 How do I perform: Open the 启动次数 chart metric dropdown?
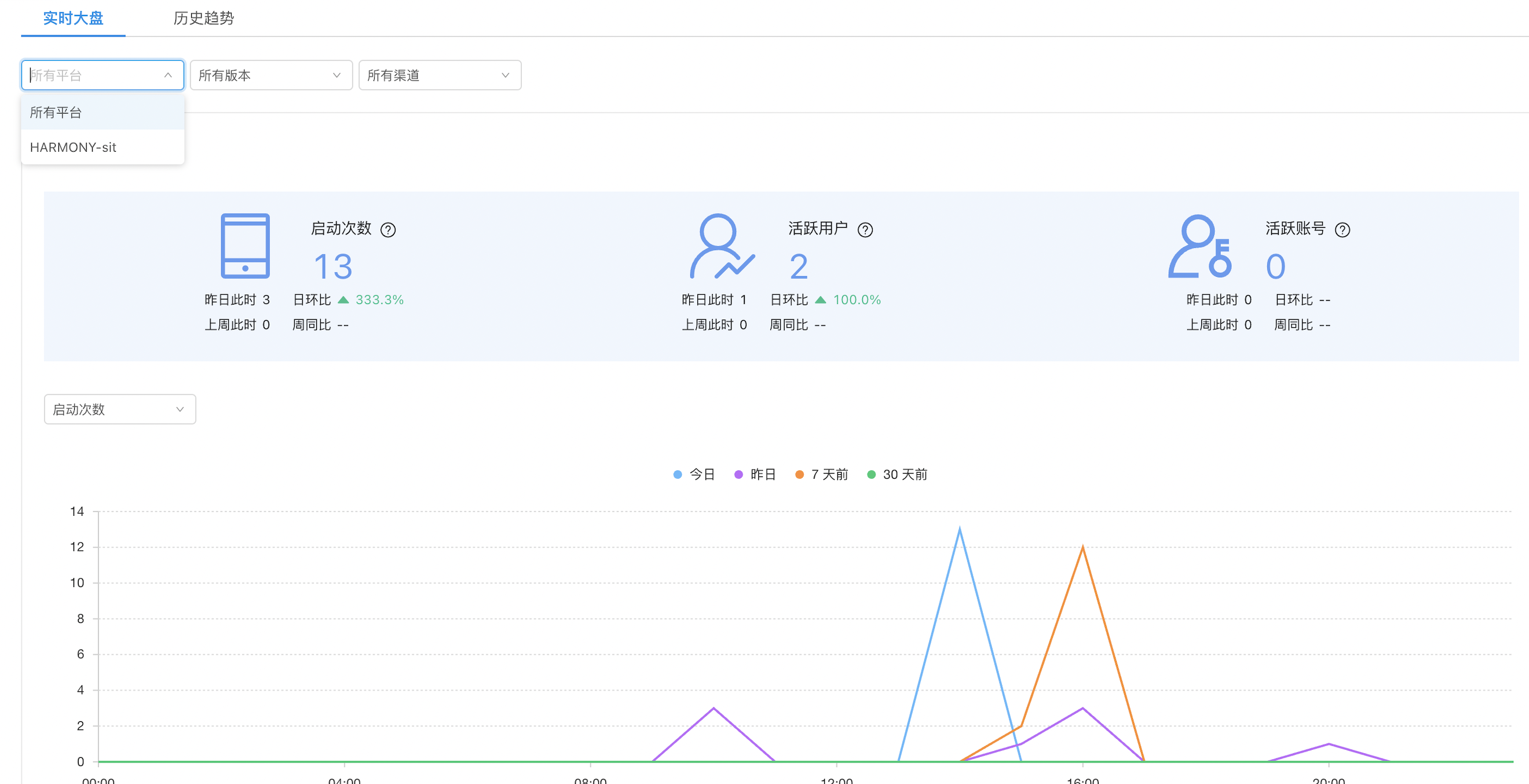coord(120,409)
